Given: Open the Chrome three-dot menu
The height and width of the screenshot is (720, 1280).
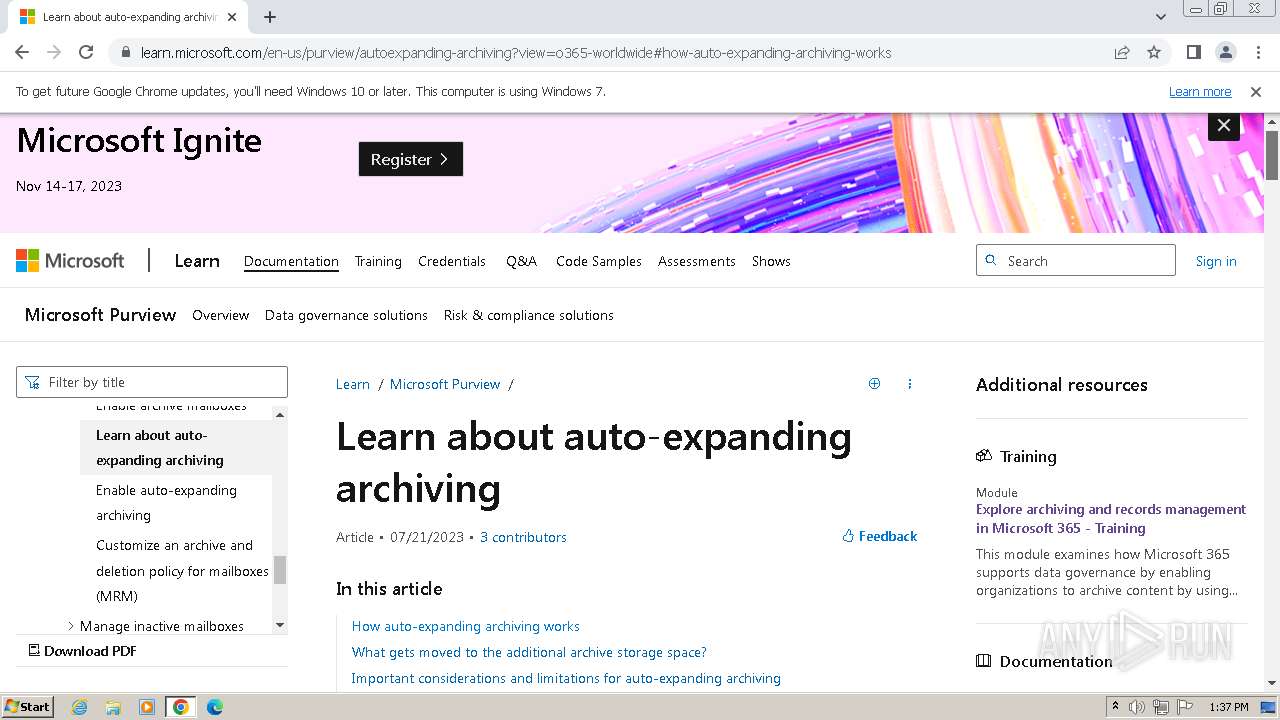Looking at the screenshot, I should 1257,52.
